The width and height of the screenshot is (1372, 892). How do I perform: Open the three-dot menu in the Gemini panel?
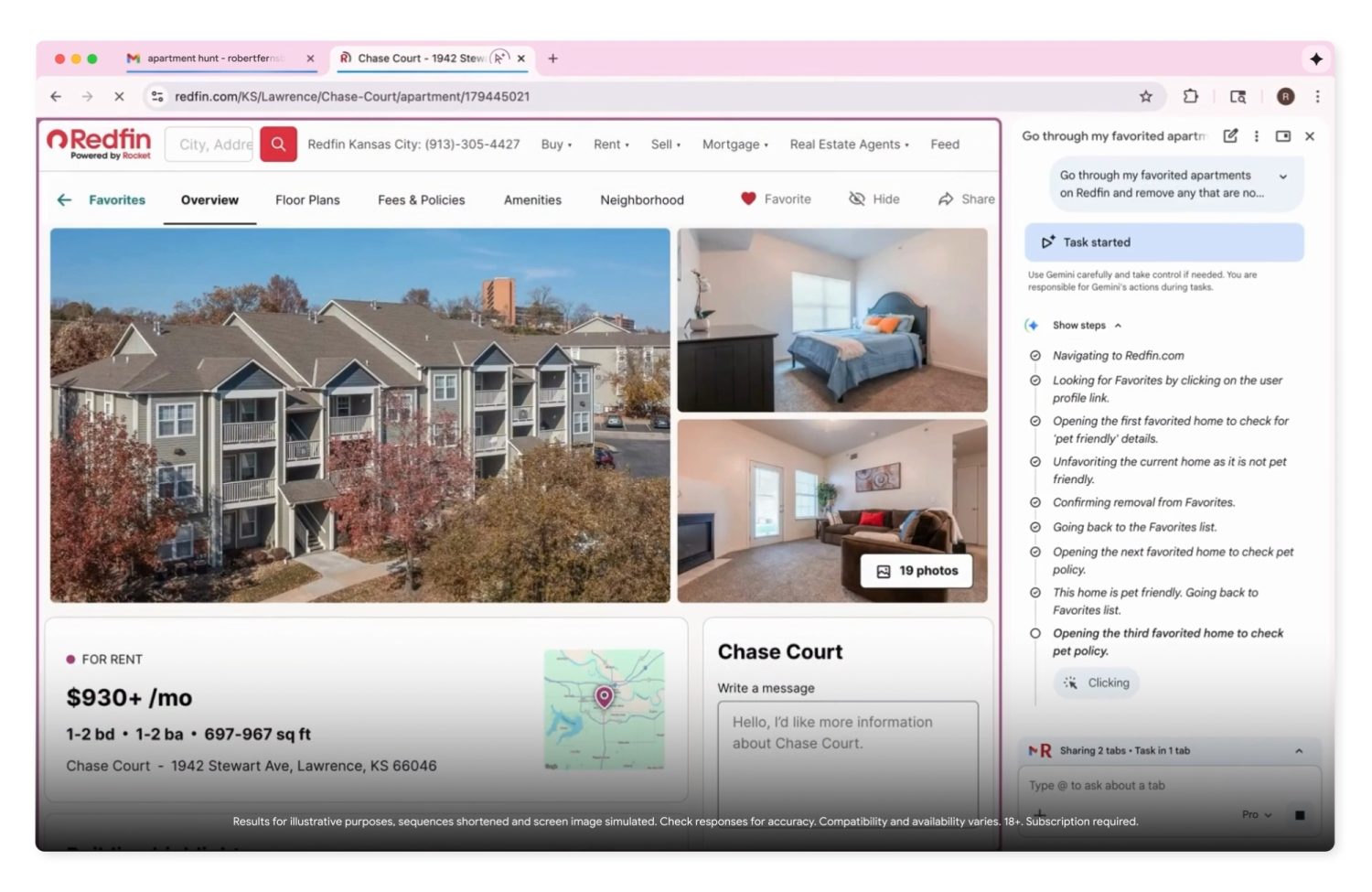1256,135
